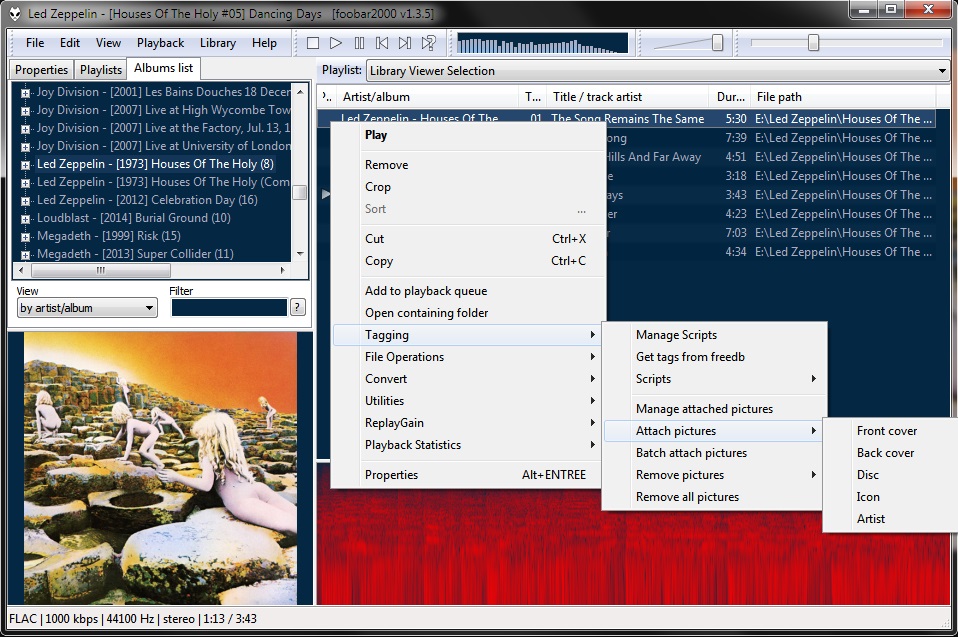Click the Houses Of The Holy album cover

point(161,468)
